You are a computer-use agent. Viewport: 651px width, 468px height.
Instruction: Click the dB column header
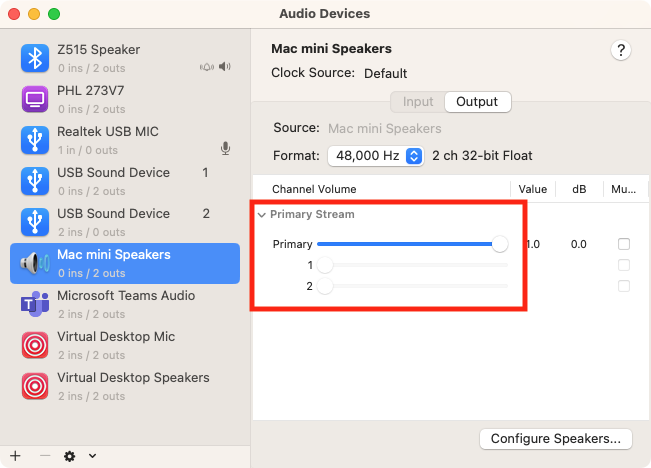pyautogui.click(x=579, y=189)
